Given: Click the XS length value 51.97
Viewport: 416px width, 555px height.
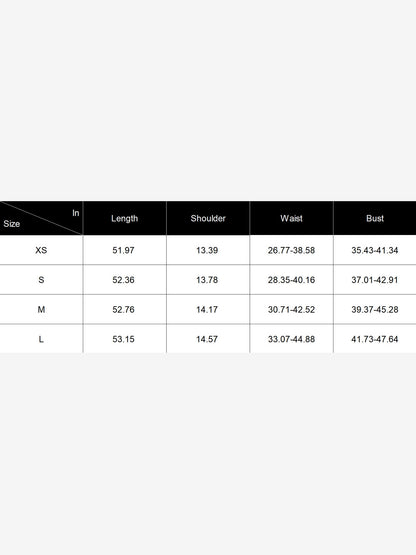Looking at the screenshot, I should click(x=123, y=250).
